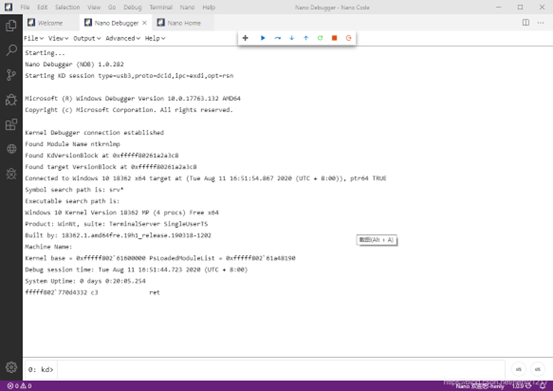Image resolution: width=553 pixels, height=391 pixels.
Task: Click the Step Into down arrow
Action: click(292, 38)
